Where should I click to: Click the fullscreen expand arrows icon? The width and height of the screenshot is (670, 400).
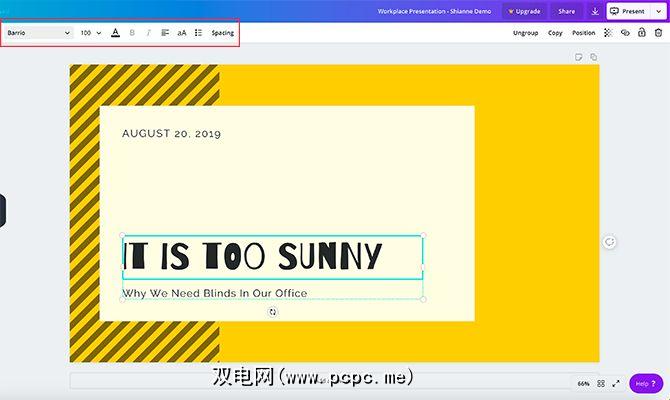point(616,383)
